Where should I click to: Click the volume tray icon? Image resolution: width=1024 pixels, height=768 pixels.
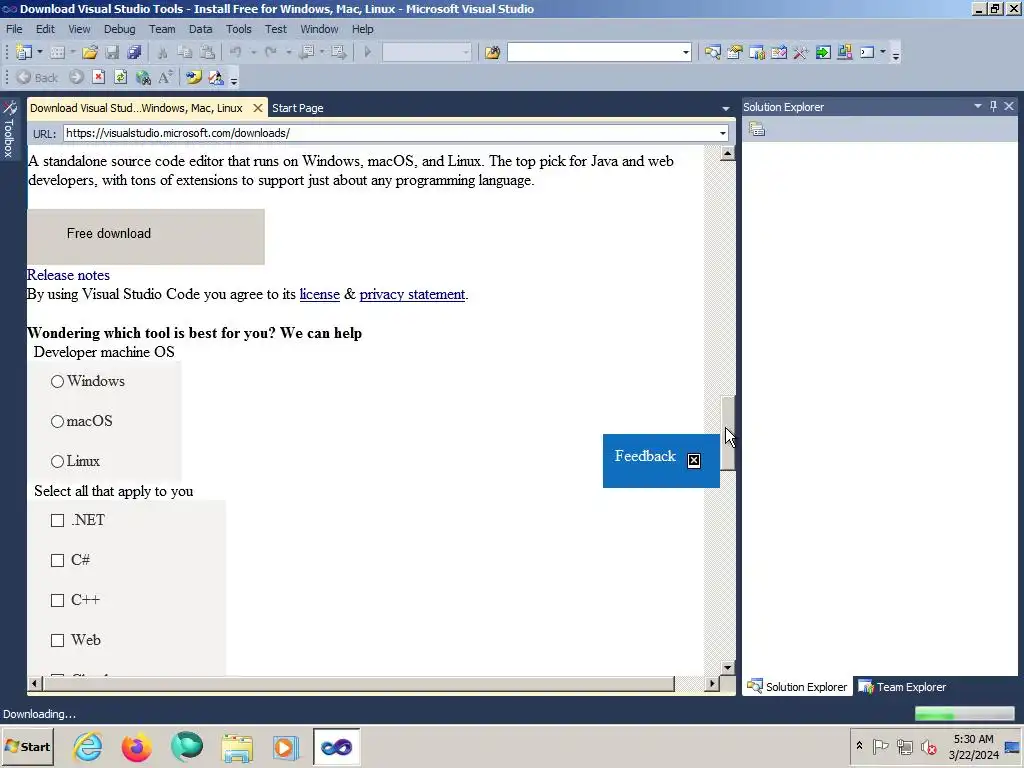(x=928, y=746)
